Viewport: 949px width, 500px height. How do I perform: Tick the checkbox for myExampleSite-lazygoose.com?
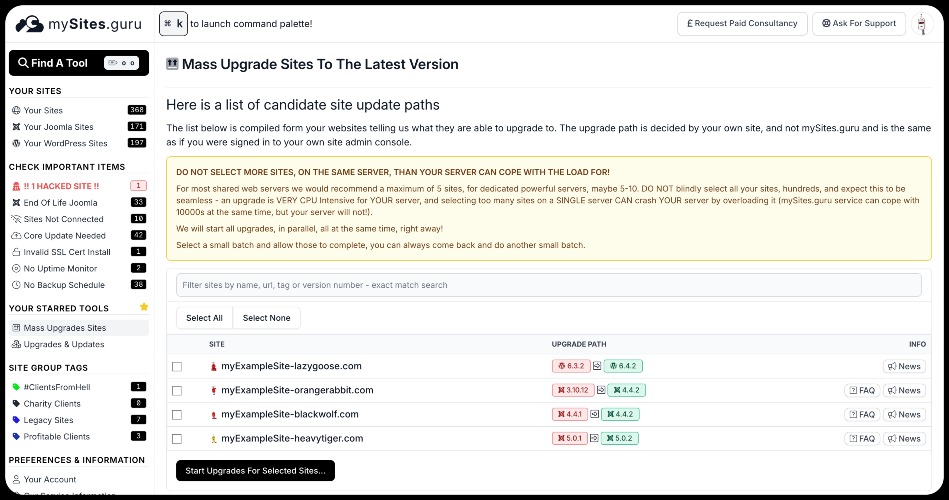tap(177, 366)
